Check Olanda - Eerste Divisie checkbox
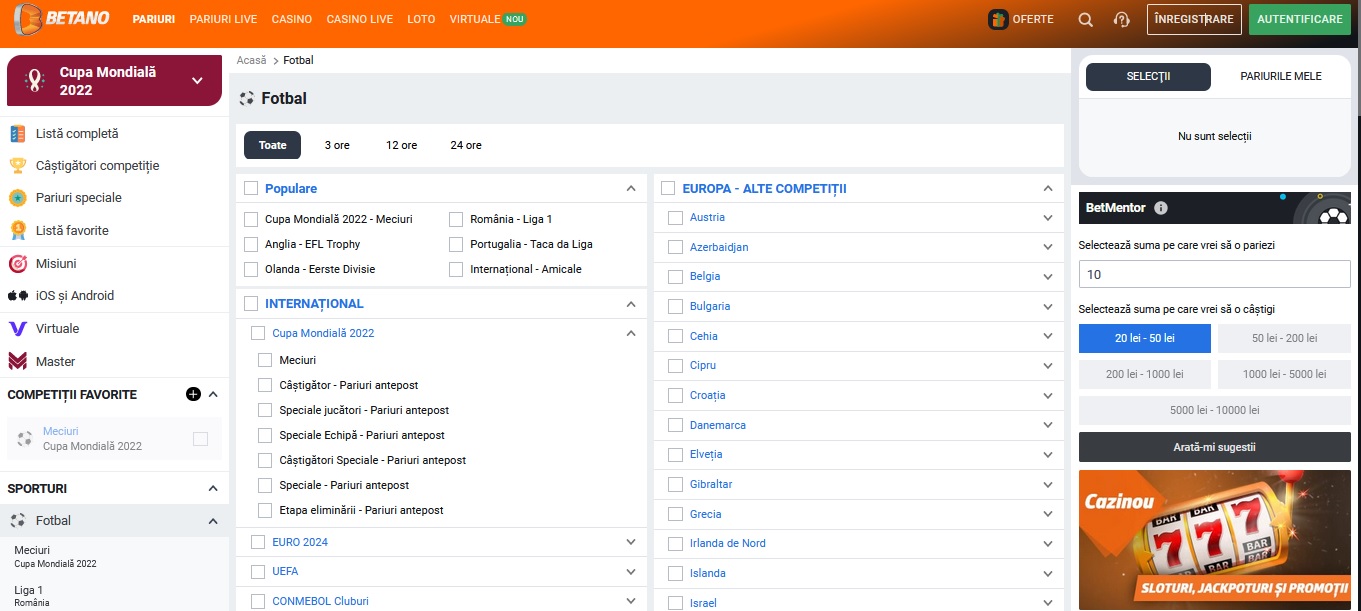Screen dimensions: 1361x611 251,269
